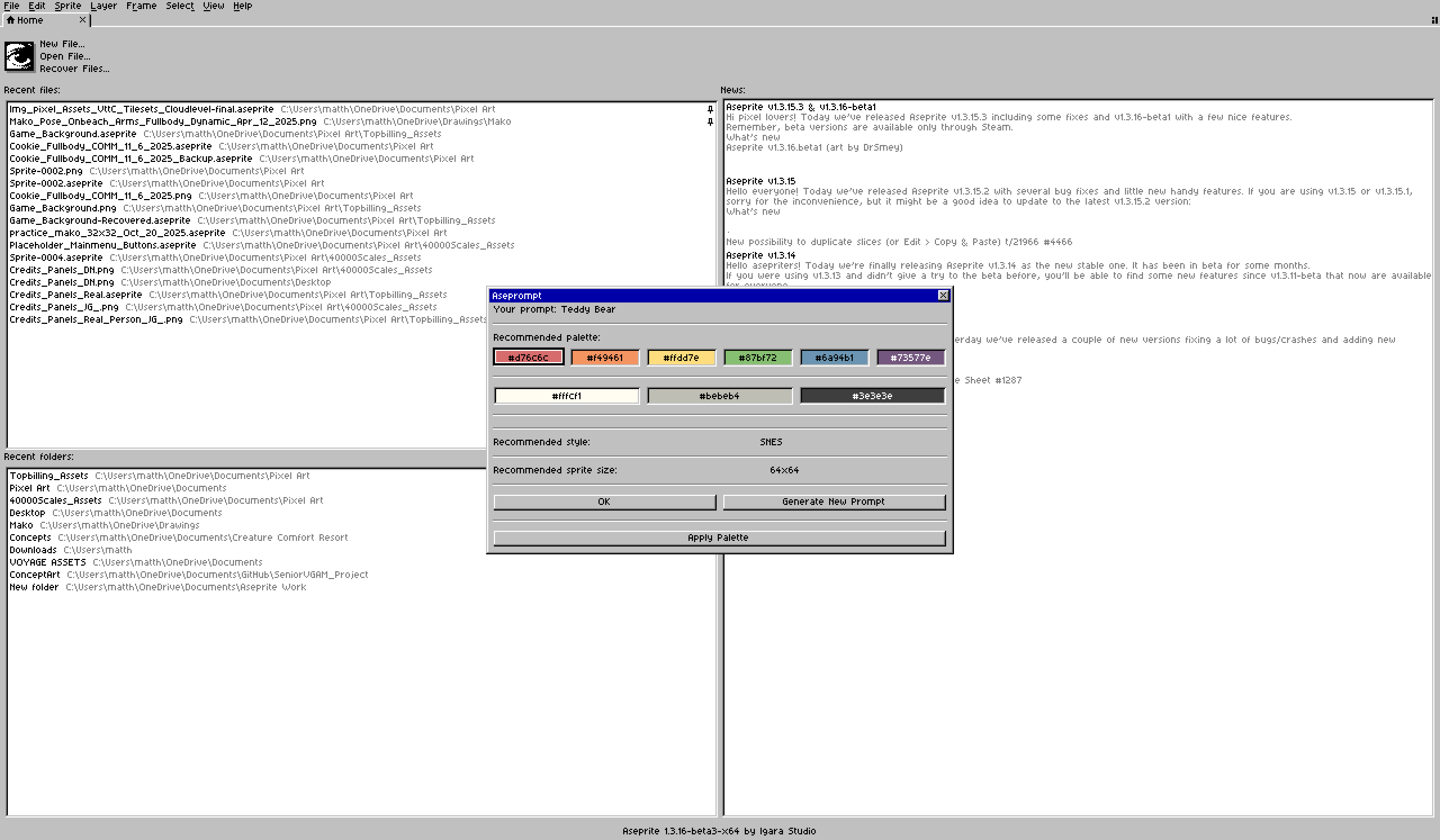Image resolution: width=1440 pixels, height=840 pixels.
Task: Select the #d76c6c red palette swatch
Action: tap(528, 358)
